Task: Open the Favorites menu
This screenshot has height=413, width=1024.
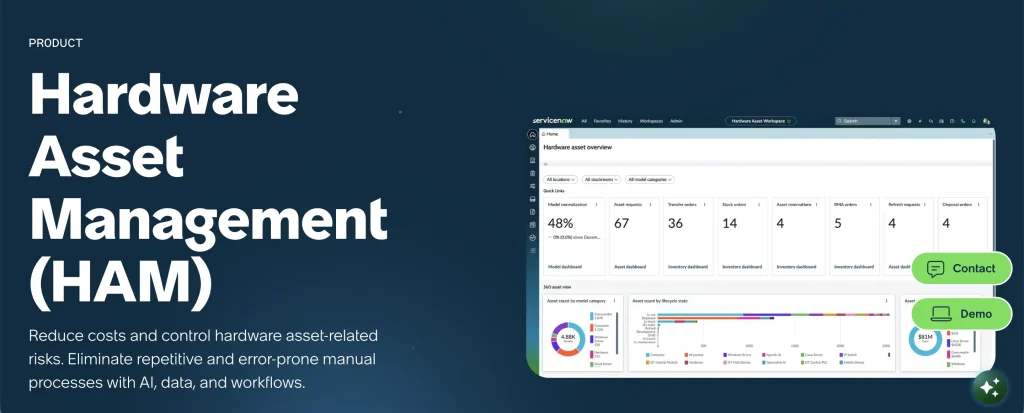Action: 602,121
